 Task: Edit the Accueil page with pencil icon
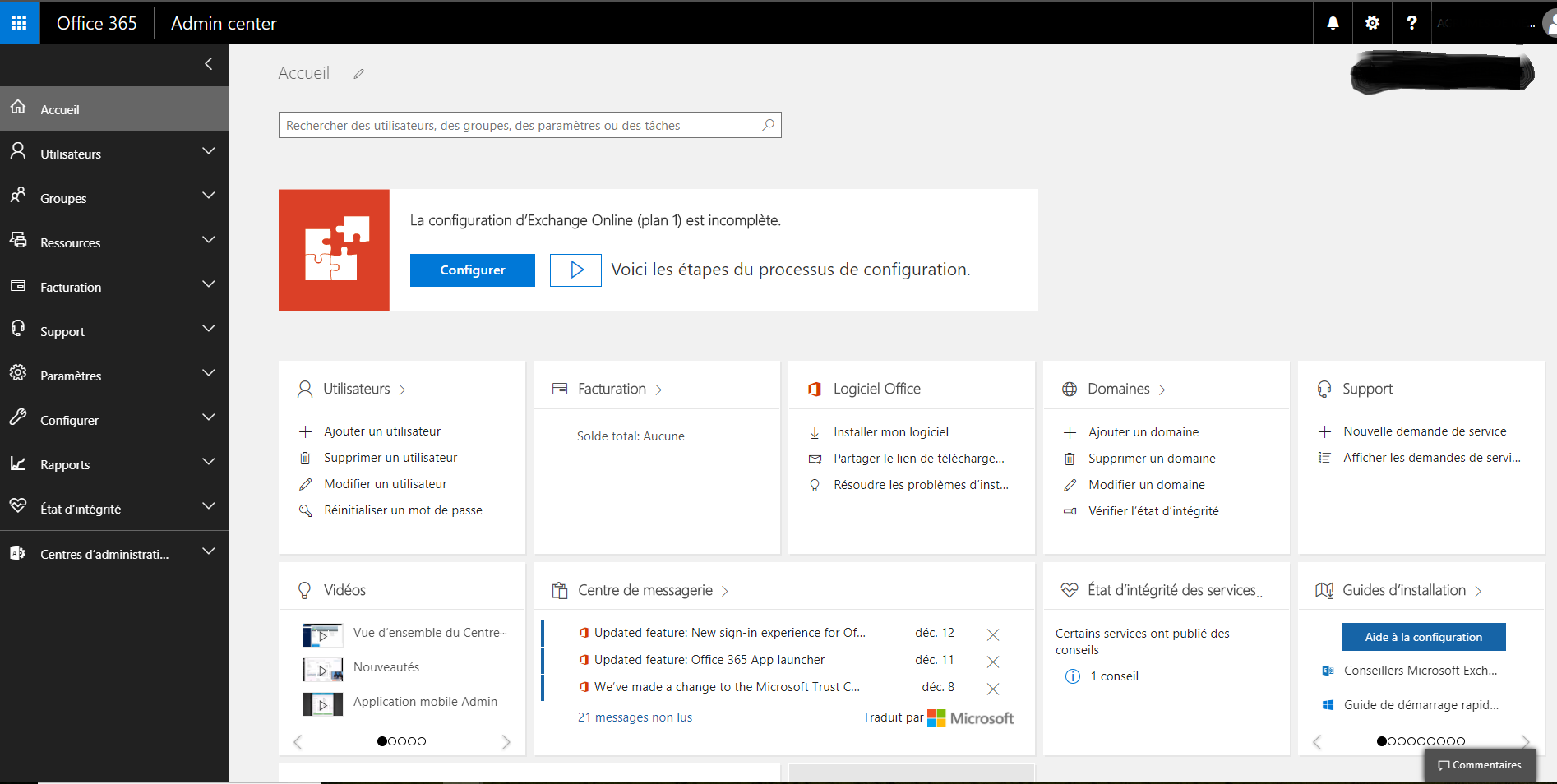tap(359, 74)
